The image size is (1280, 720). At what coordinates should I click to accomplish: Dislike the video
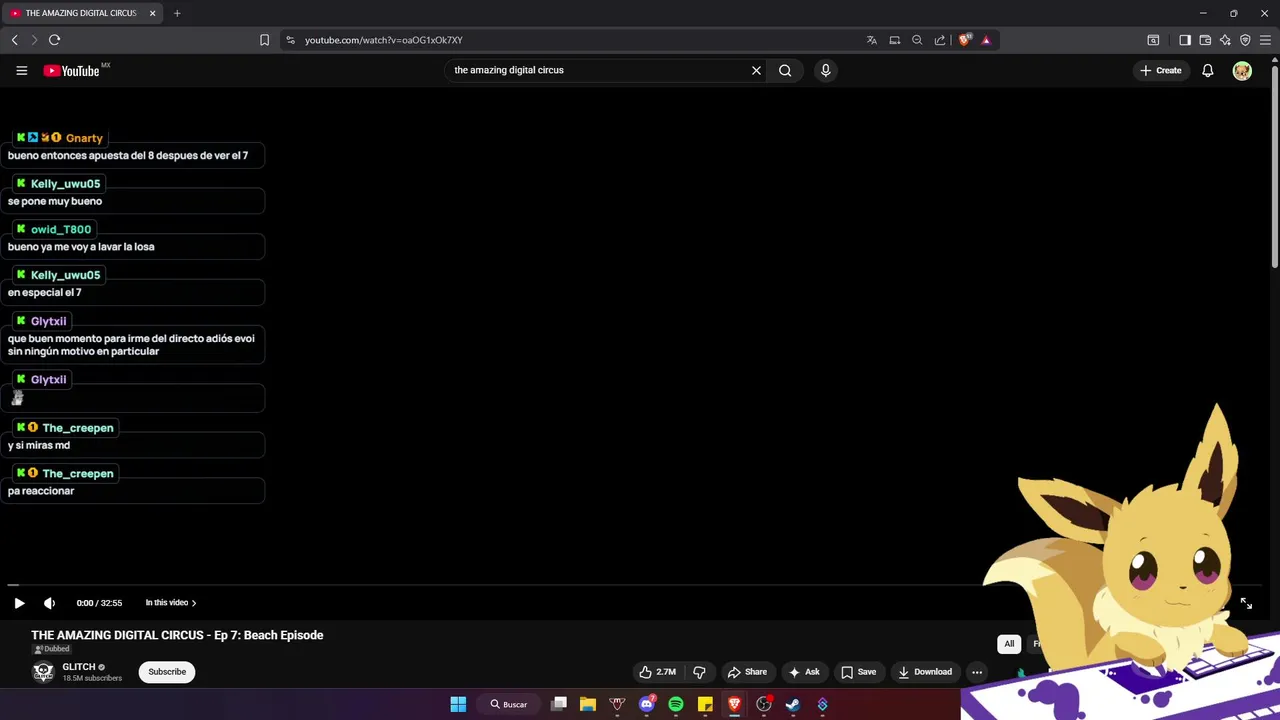[700, 672]
